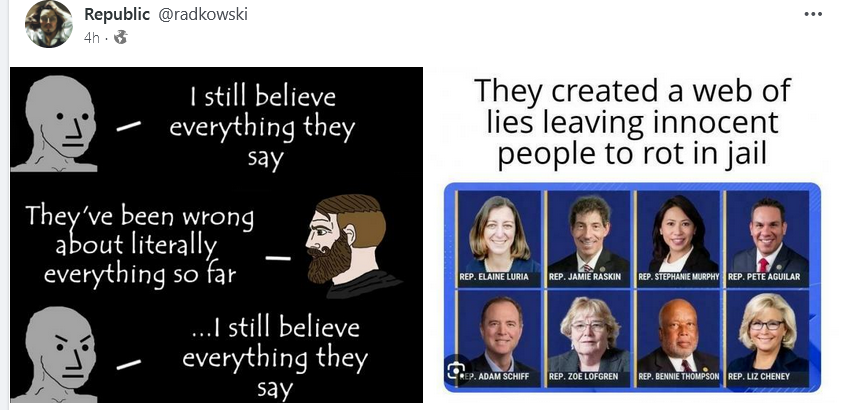
Task: Click the Republic display name
Action: pyautogui.click(x=117, y=15)
